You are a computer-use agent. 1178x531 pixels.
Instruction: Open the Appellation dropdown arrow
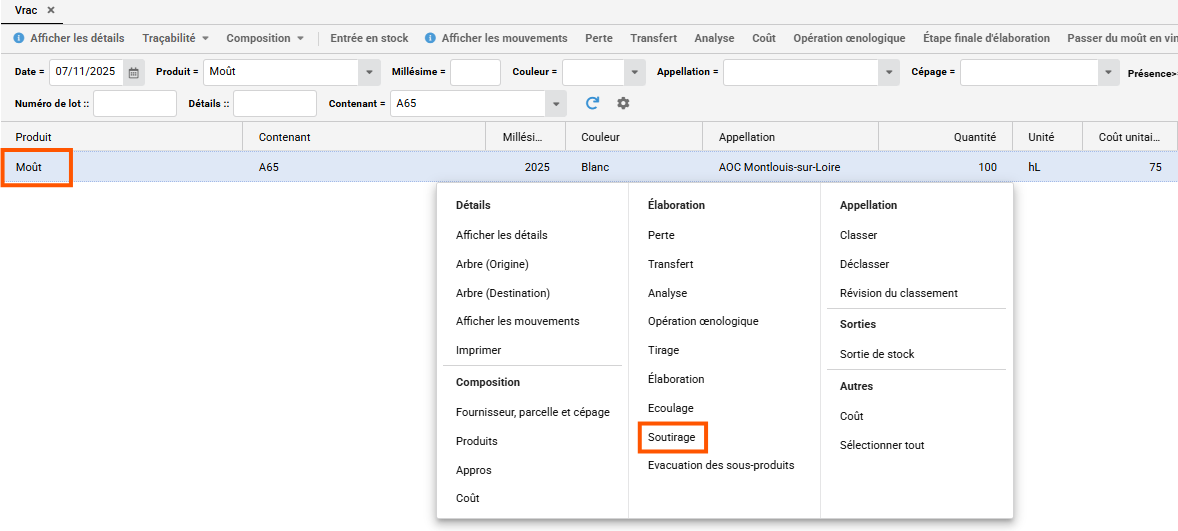coord(890,73)
